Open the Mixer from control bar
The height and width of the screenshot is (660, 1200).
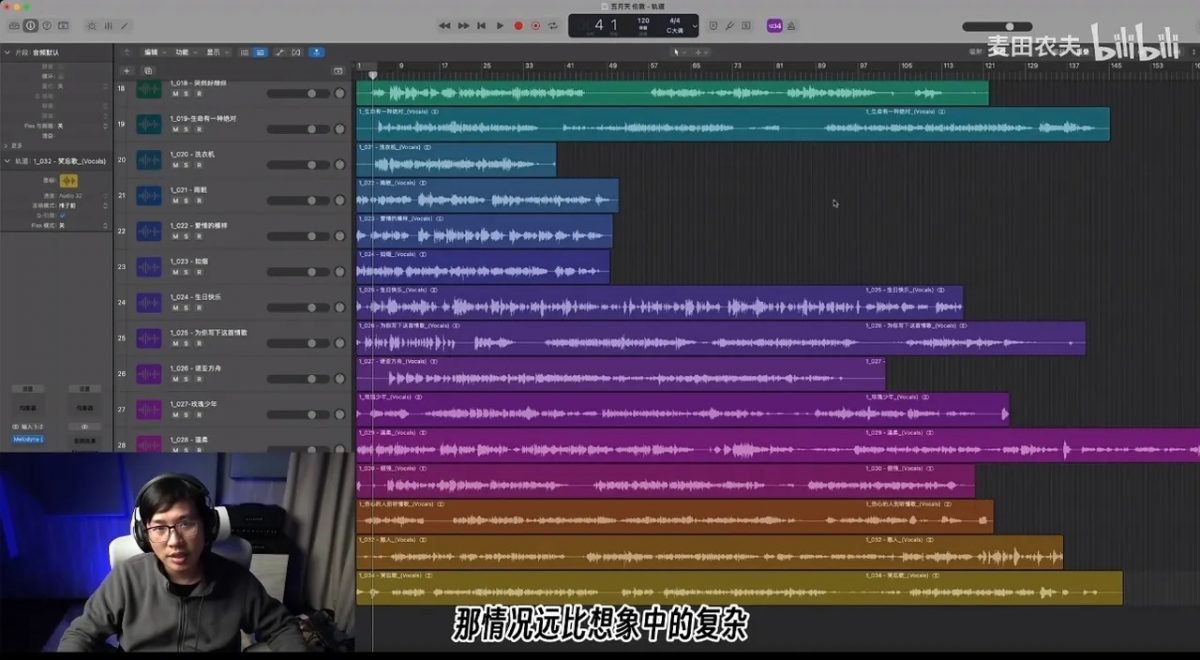108,25
